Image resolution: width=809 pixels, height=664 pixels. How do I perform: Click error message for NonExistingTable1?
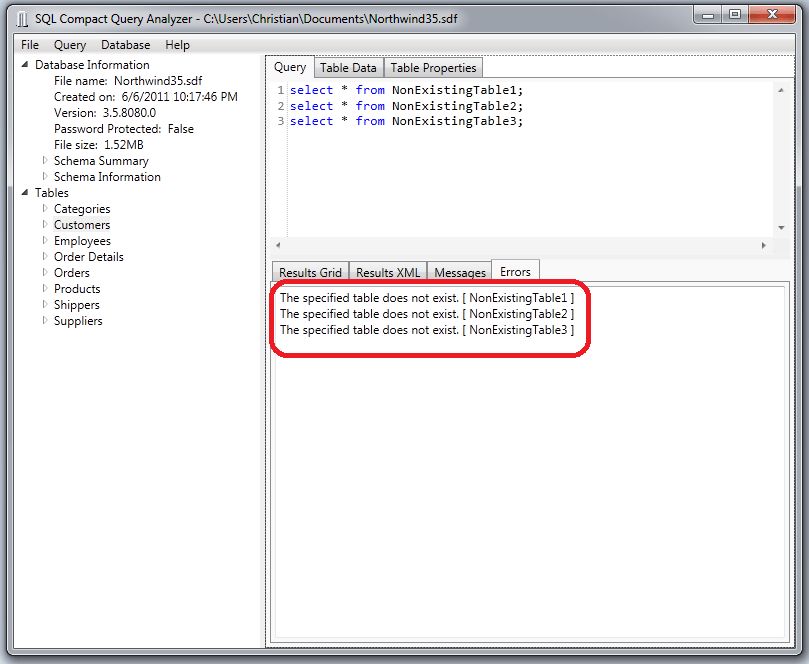(427, 298)
